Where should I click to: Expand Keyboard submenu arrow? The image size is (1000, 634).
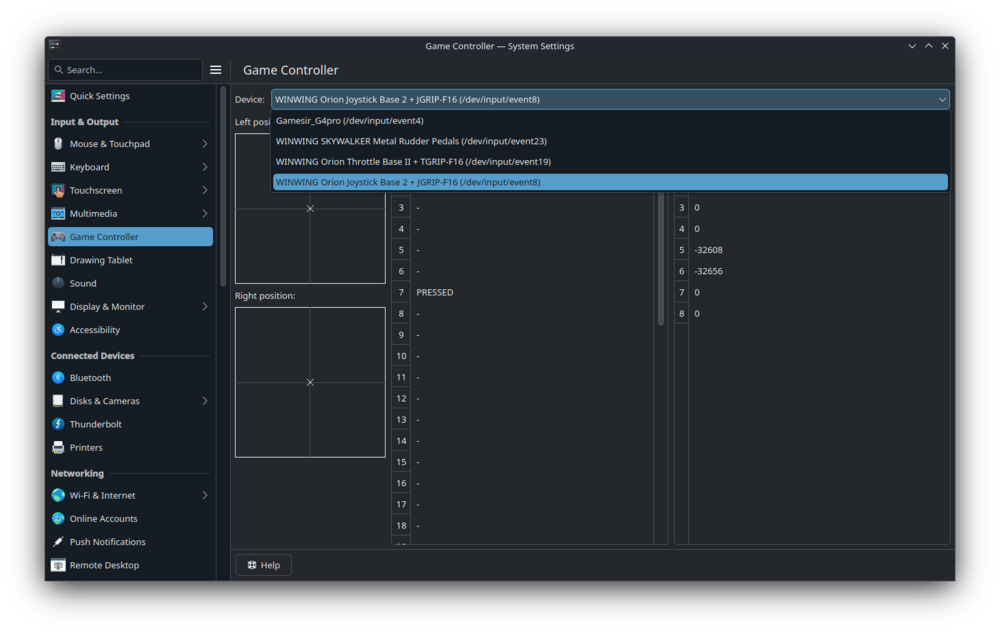tap(205, 167)
